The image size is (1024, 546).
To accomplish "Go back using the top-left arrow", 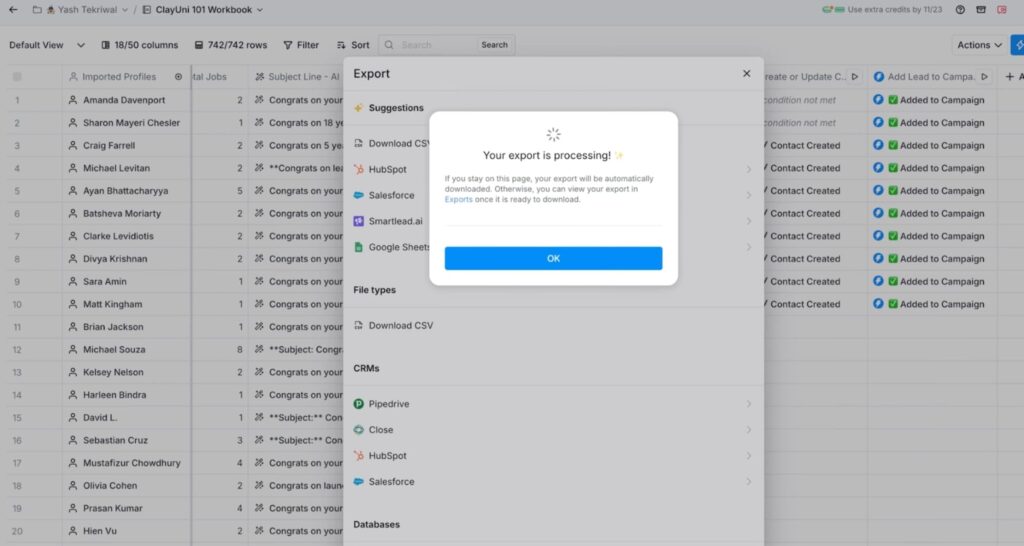I will pos(13,10).
